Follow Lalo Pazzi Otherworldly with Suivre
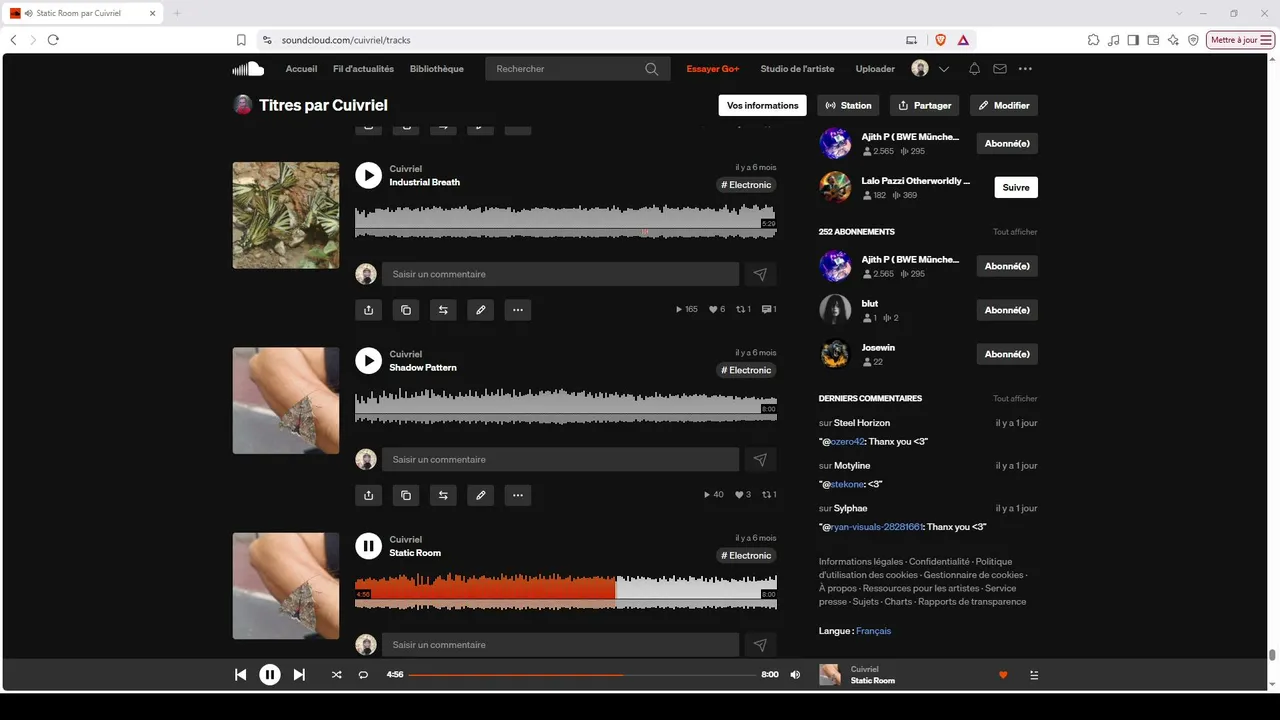This screenshot has width=1280, height=720. pyautogui.click(x=1016, y=187)
